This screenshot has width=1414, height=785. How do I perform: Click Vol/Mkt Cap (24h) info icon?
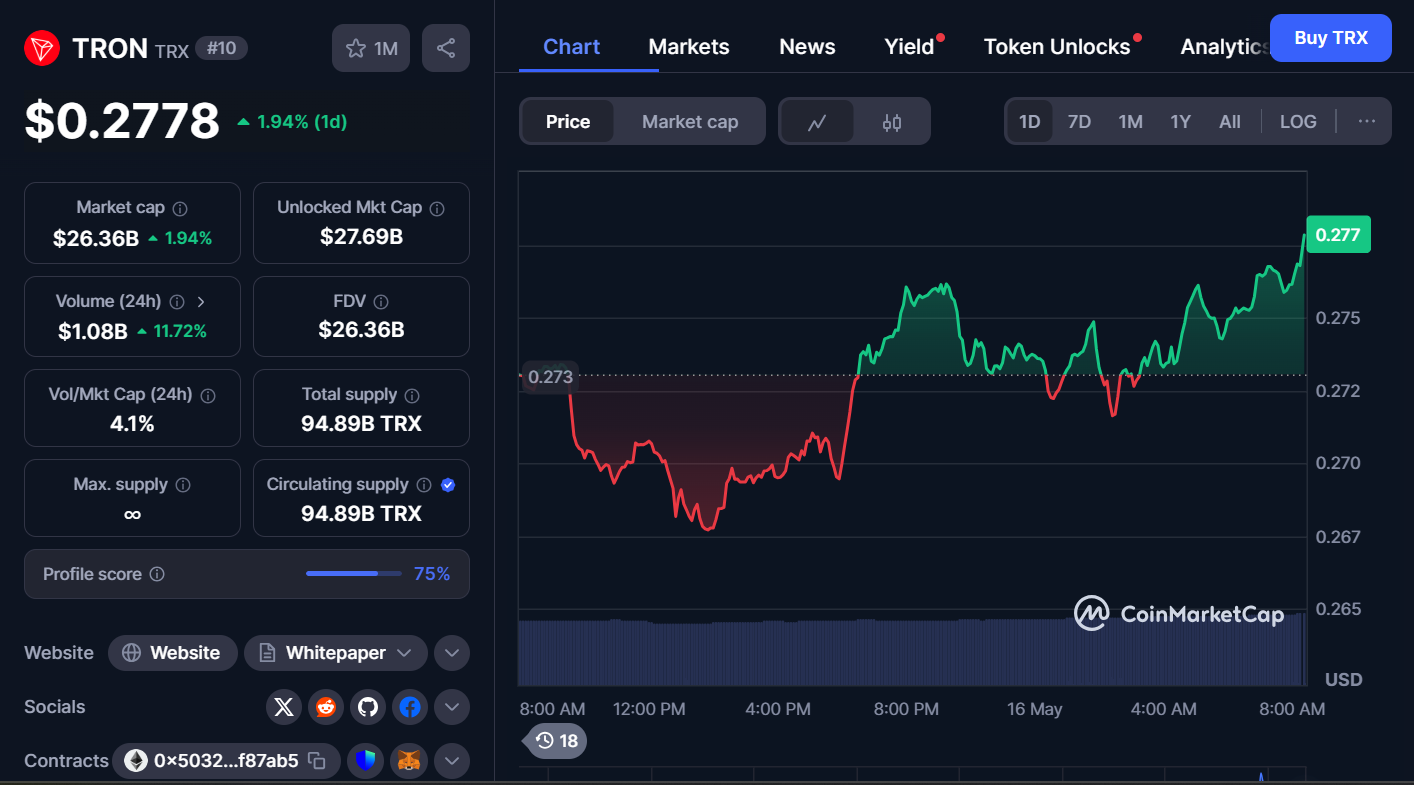[x=208, y=395]
